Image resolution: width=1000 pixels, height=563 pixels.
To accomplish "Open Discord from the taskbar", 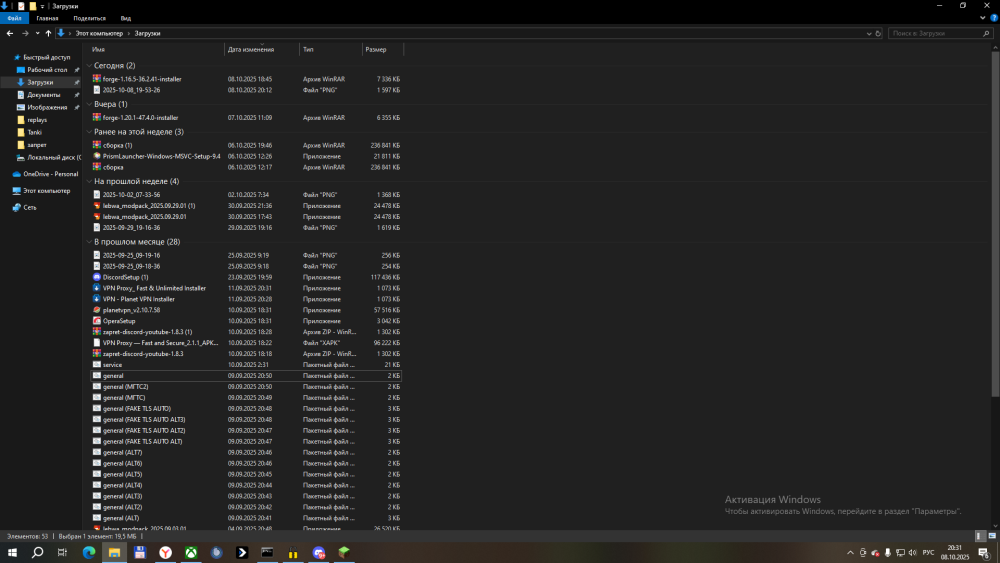I will pyautogui.click(x=319, y=552).
